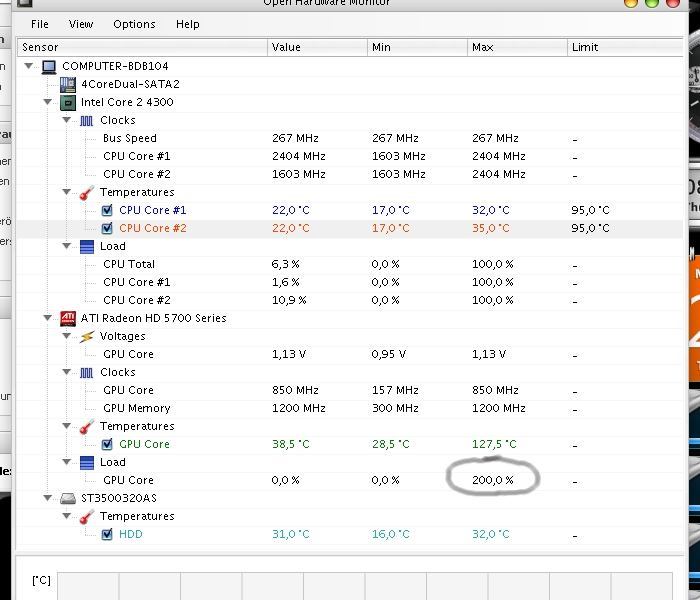This screenshot has height=600, width=700.
Task: Click the Min column header
Action: point(417,47)
